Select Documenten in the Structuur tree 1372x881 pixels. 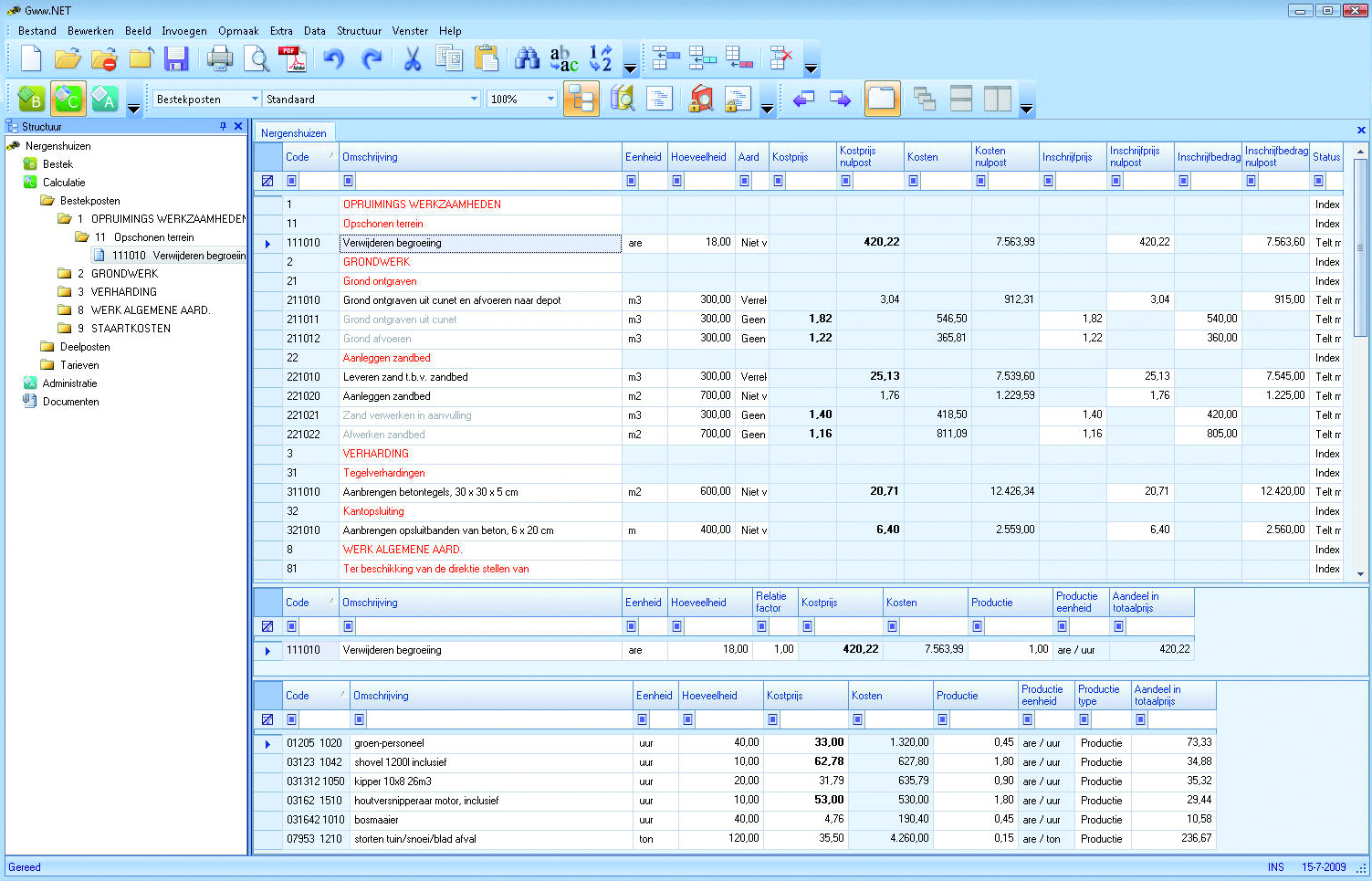pos(70,402)
